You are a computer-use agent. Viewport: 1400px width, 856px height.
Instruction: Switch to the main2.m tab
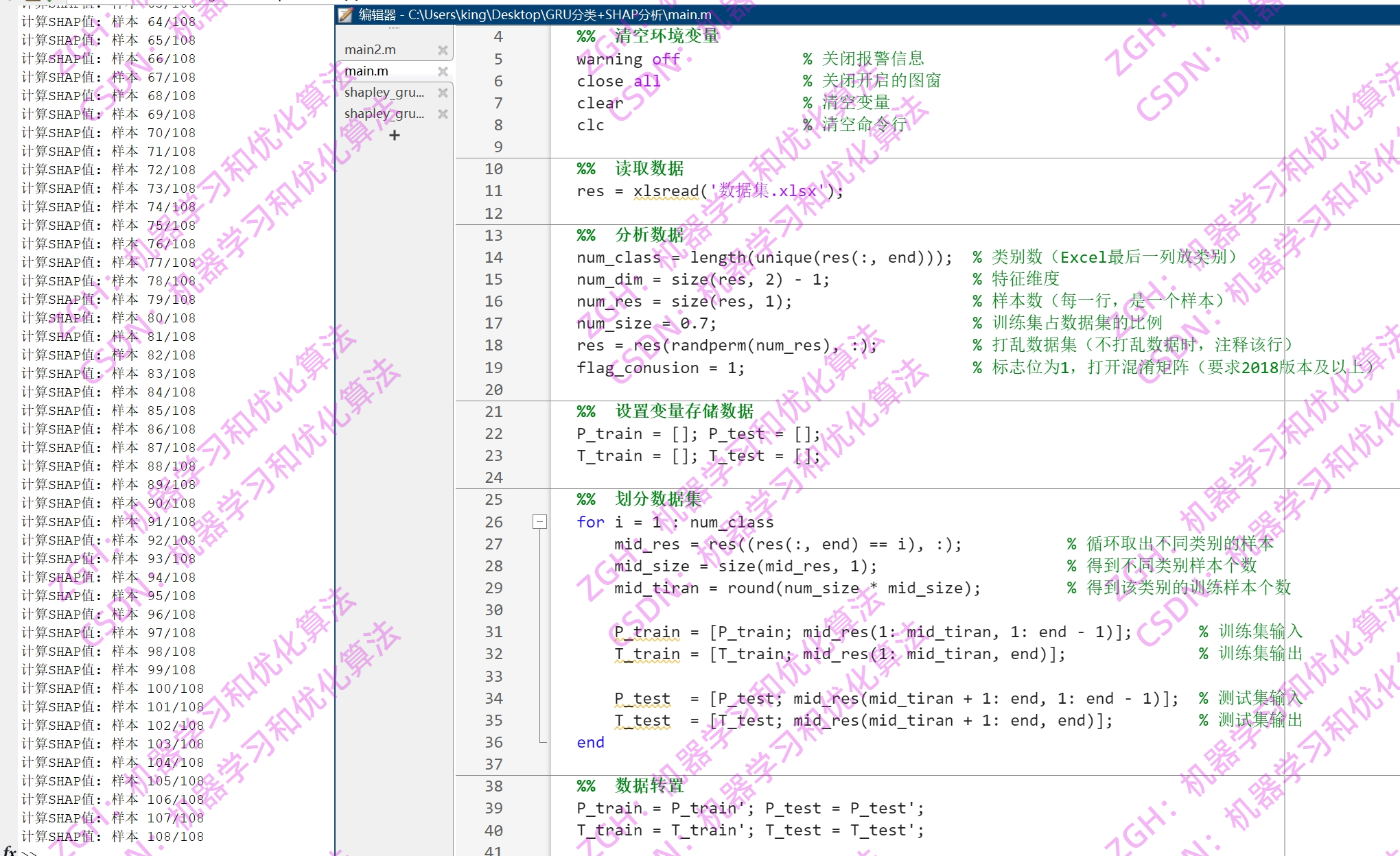371,50
